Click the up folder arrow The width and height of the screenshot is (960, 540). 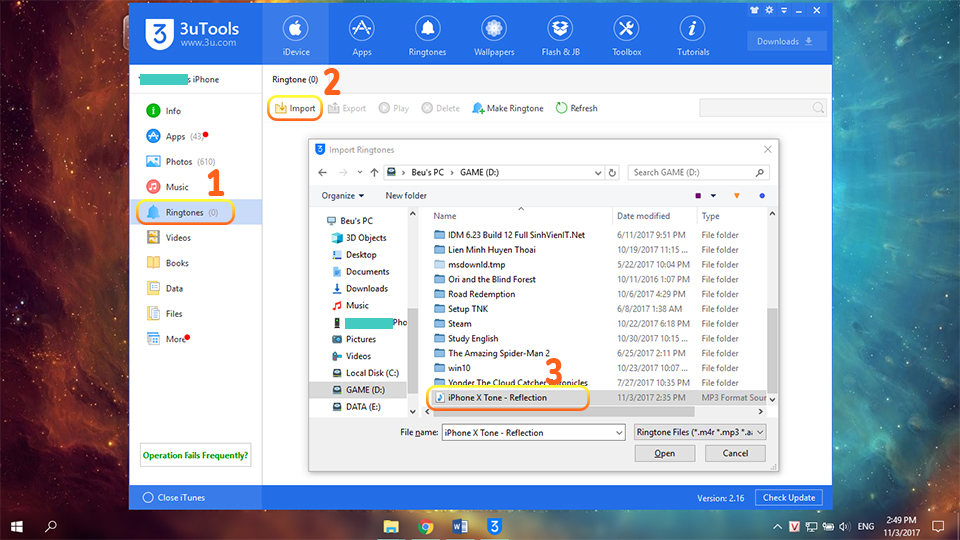coord(374,173)
